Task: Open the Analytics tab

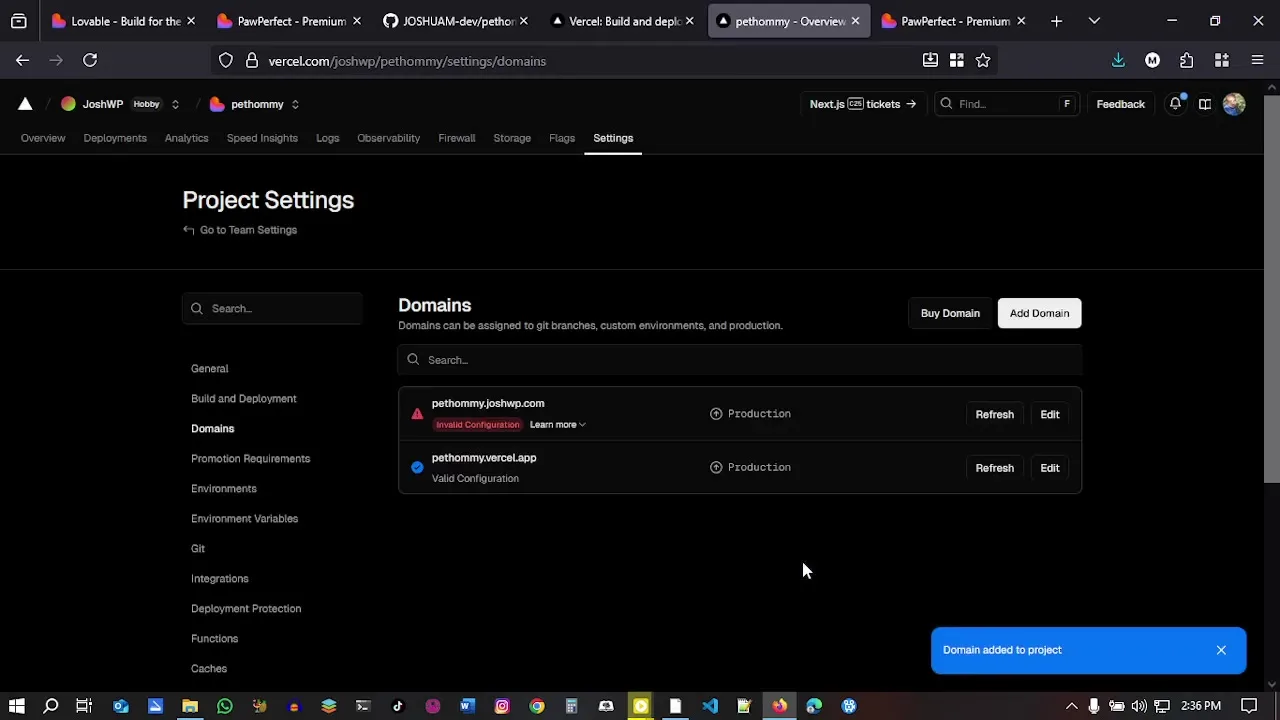Action: click(x=186, y=138)
